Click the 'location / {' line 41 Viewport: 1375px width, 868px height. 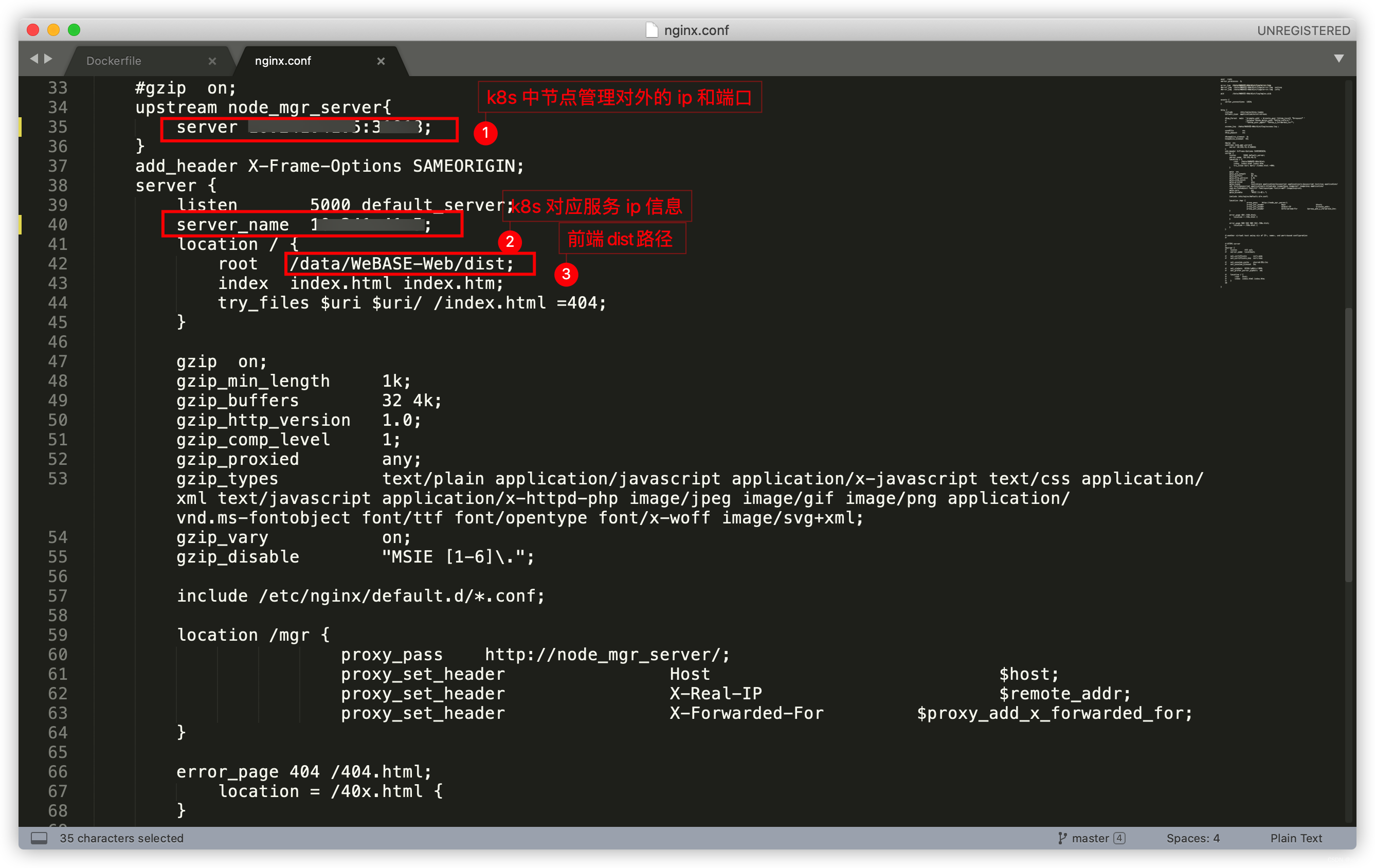[238, 244]
